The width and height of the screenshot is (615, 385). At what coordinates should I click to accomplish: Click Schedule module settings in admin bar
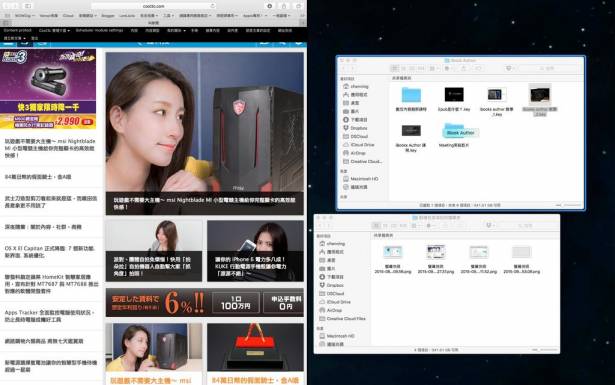click(99, 30)
